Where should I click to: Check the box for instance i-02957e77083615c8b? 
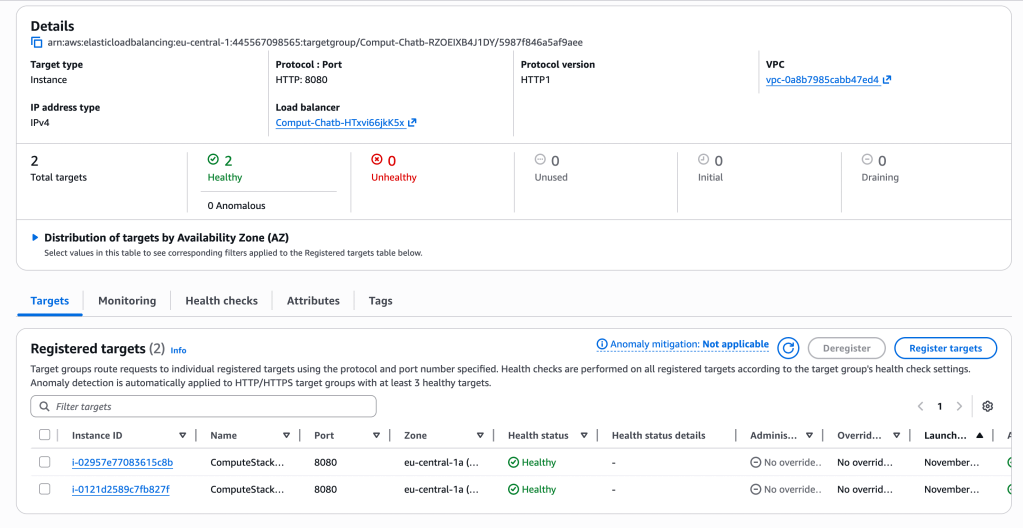click(x=44, y=462)
